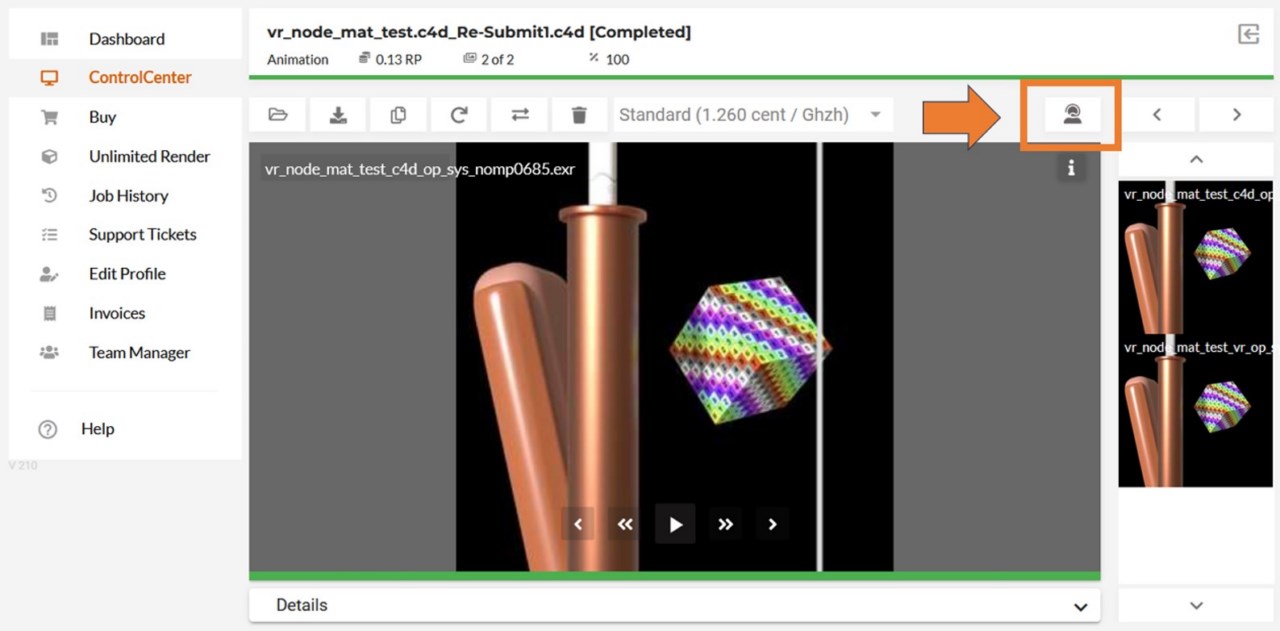
Task: Delete the job with trash icon
Action: (x=579, y=115)
